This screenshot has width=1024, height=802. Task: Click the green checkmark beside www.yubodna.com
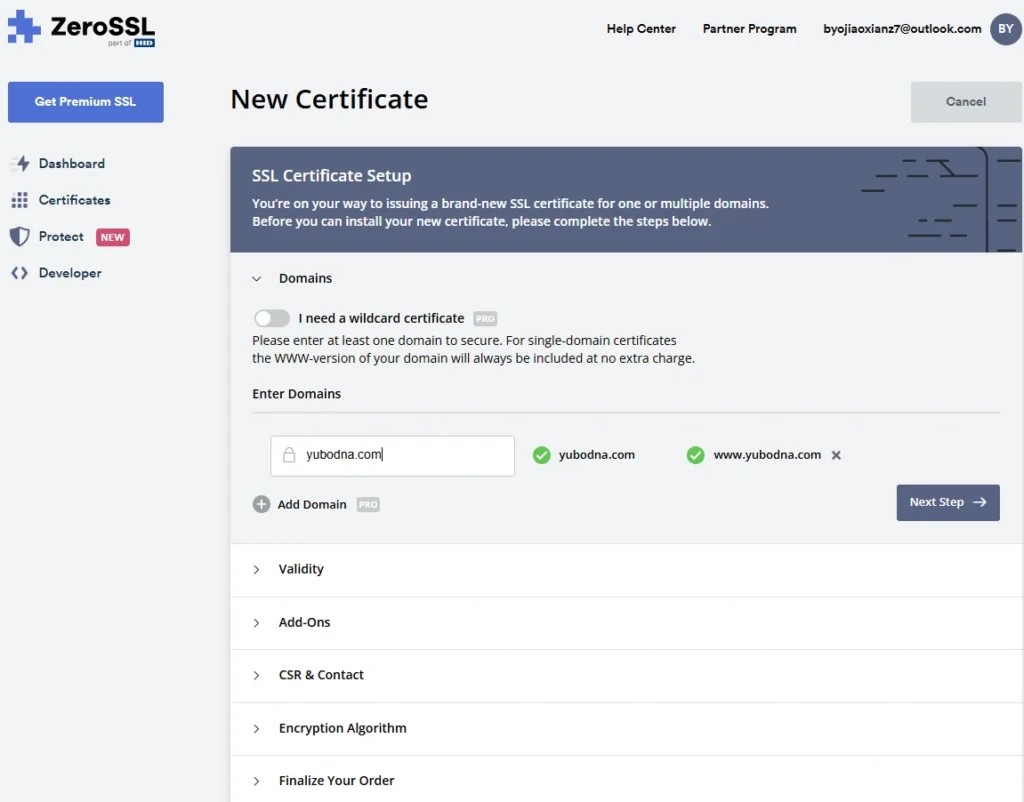[695, 455]
